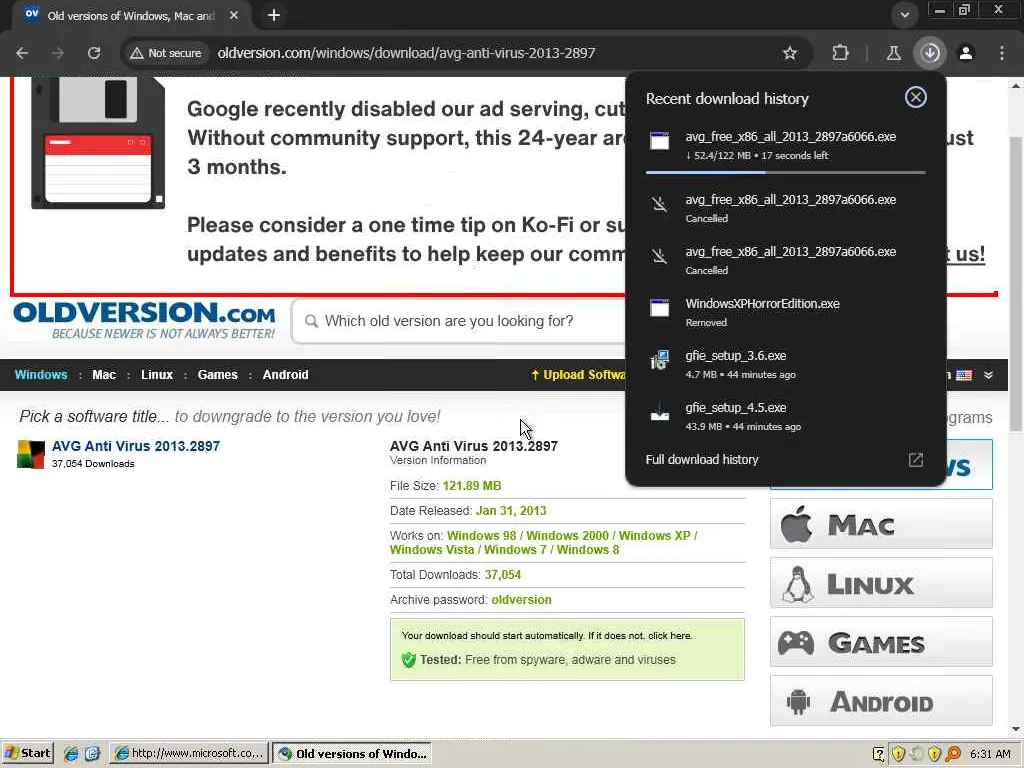Bookmark this page with the star icon
Screen dimensions: 1024x768
(x=790, y=53)
